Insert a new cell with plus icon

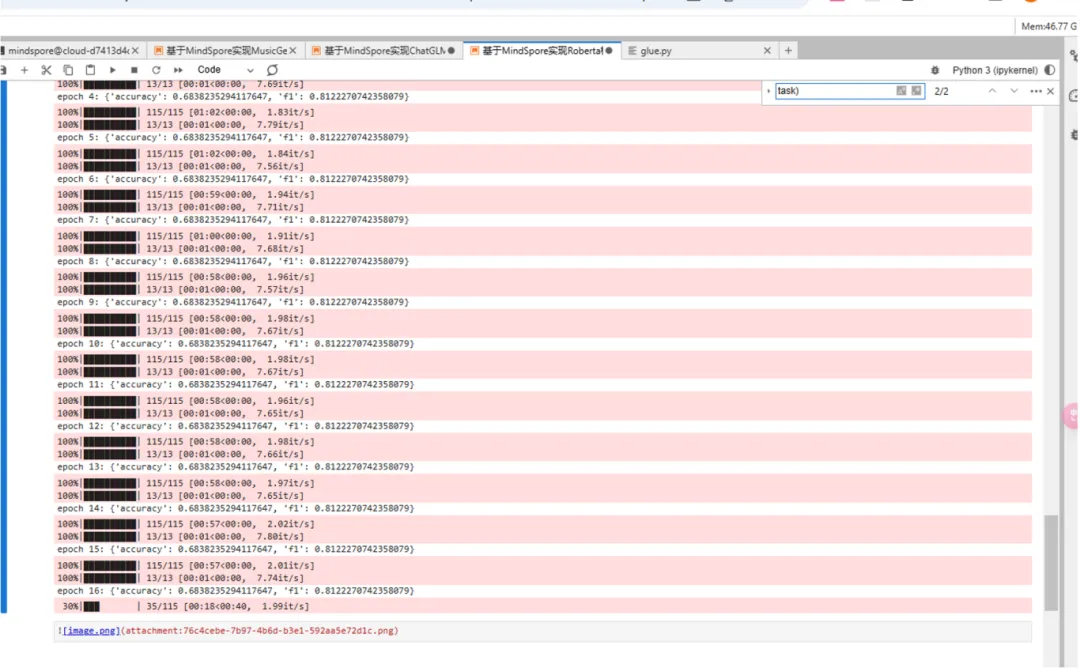coord(25,70)
